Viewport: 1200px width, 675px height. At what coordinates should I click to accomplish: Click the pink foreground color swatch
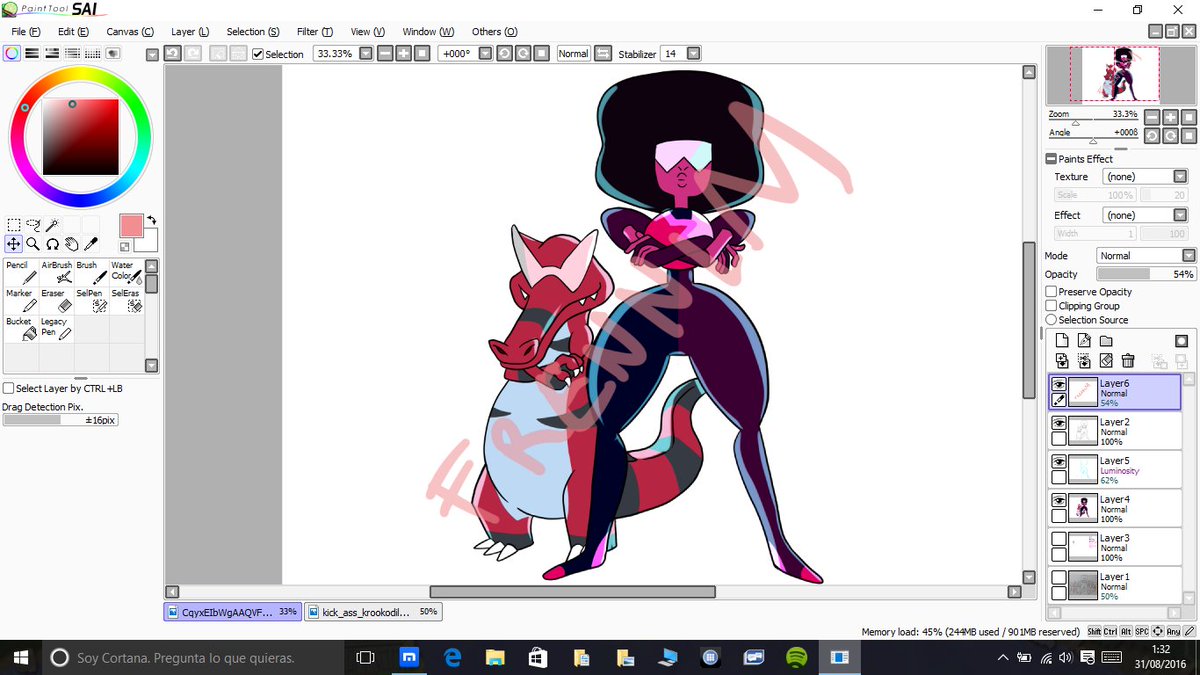(x=131, y=226)
